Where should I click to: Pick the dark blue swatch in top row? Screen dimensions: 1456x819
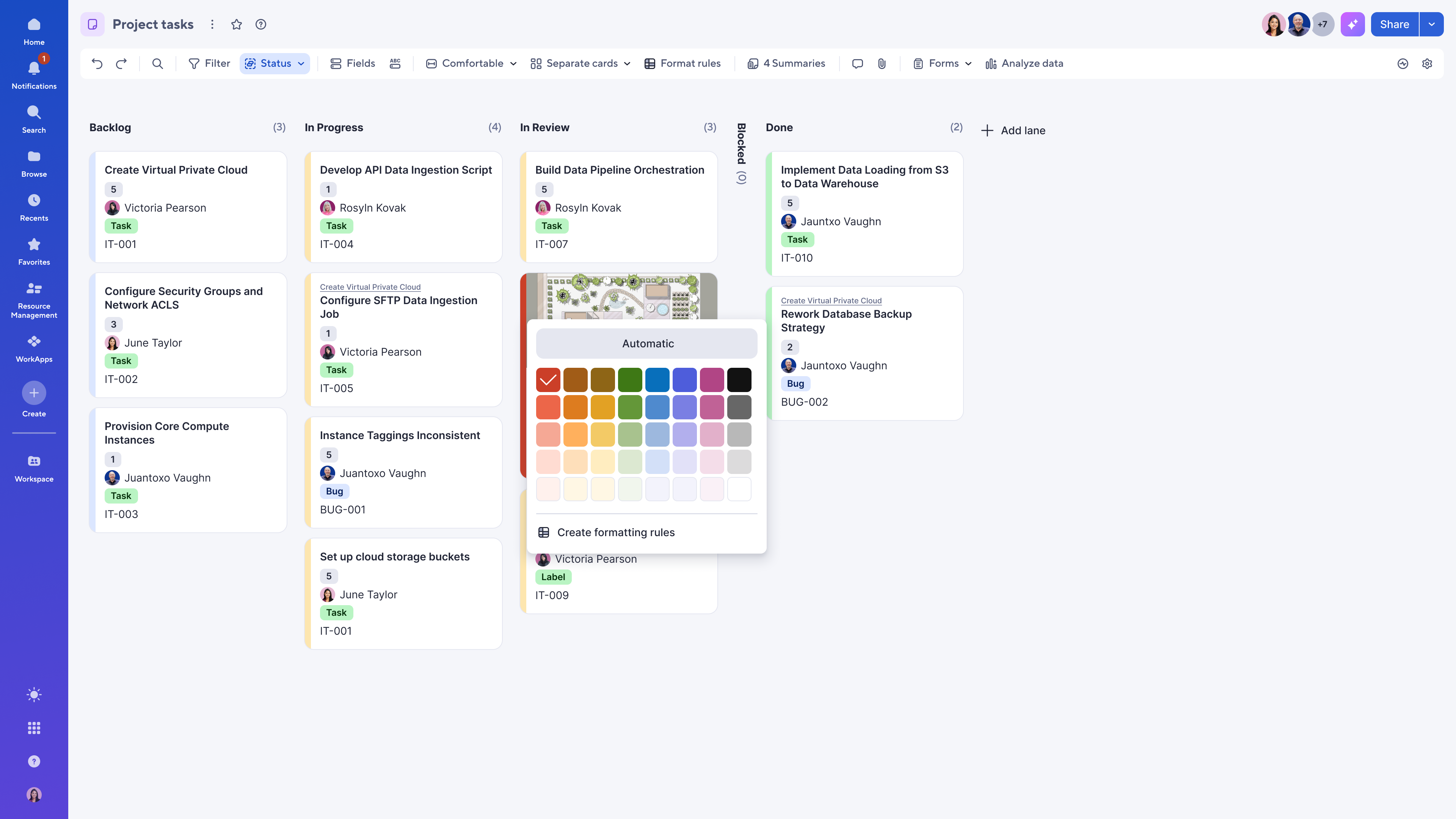click(657, 380)
